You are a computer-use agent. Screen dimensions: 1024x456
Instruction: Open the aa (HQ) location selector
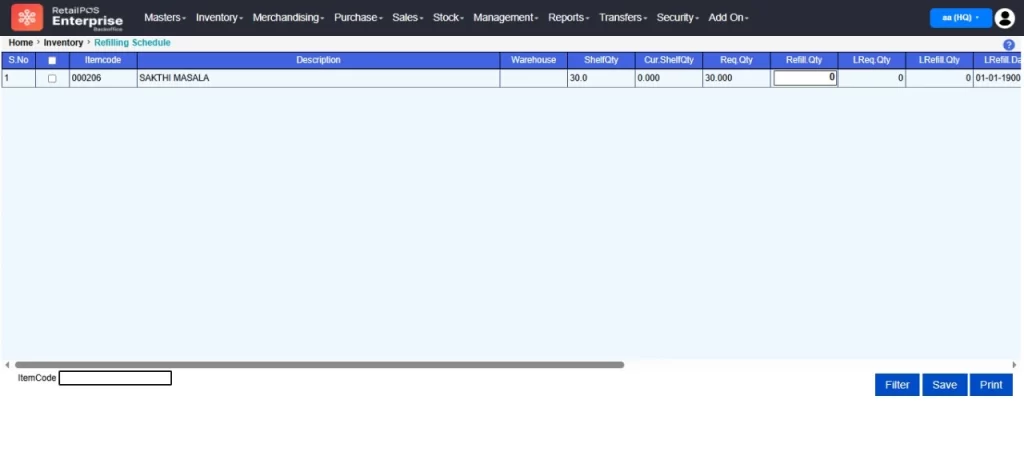[x=961, y=18]
